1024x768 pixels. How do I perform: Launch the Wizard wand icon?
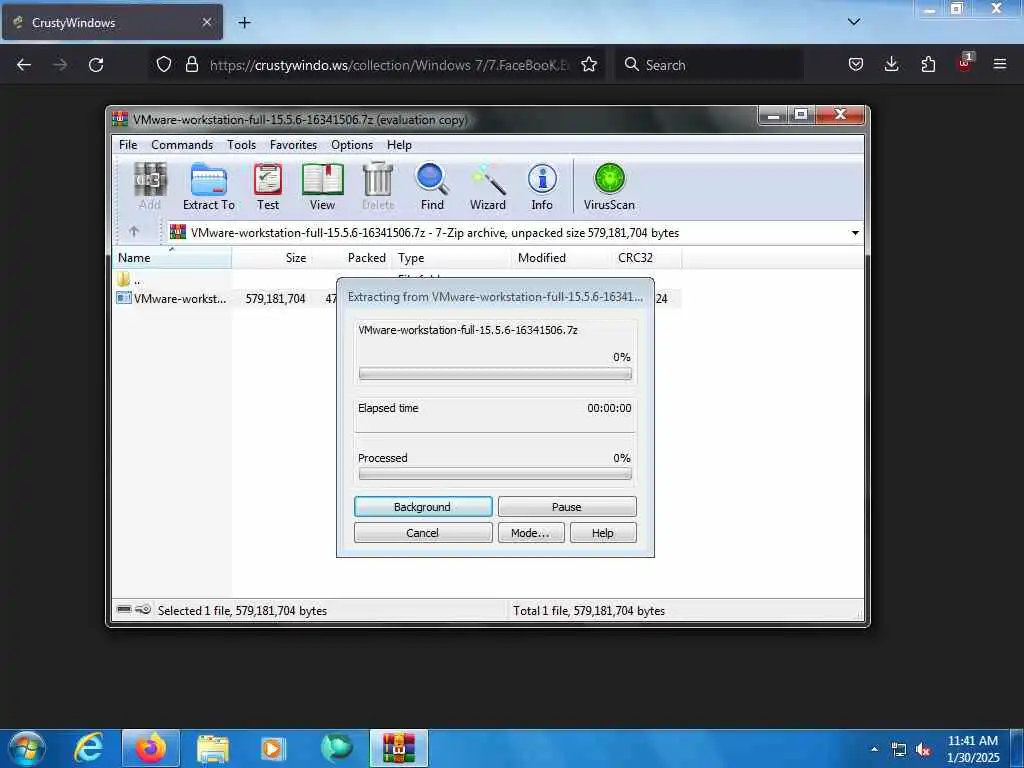click(x=488, y=187)
